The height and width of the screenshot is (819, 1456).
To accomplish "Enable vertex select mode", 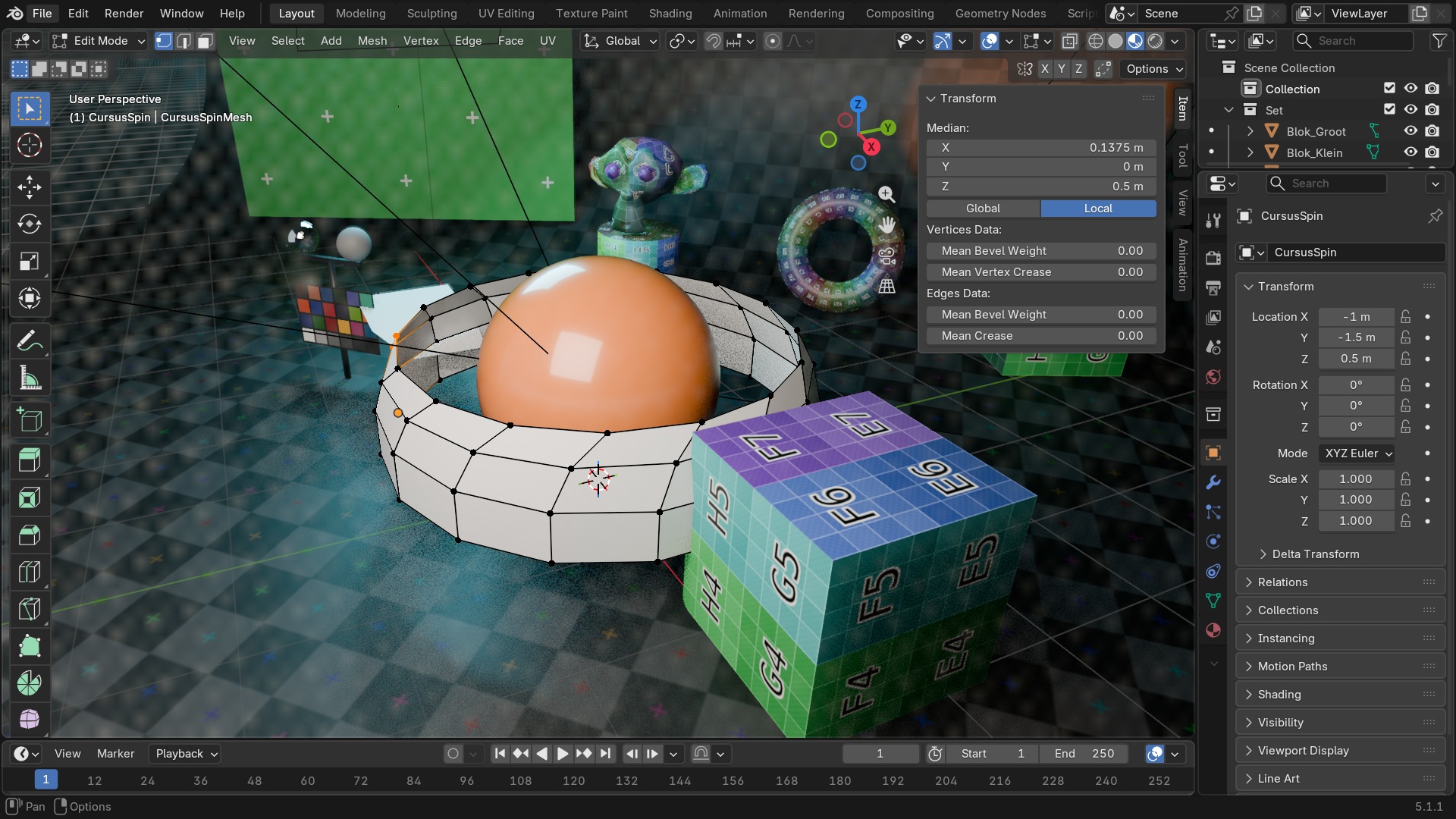I will (x=164, y=41).
